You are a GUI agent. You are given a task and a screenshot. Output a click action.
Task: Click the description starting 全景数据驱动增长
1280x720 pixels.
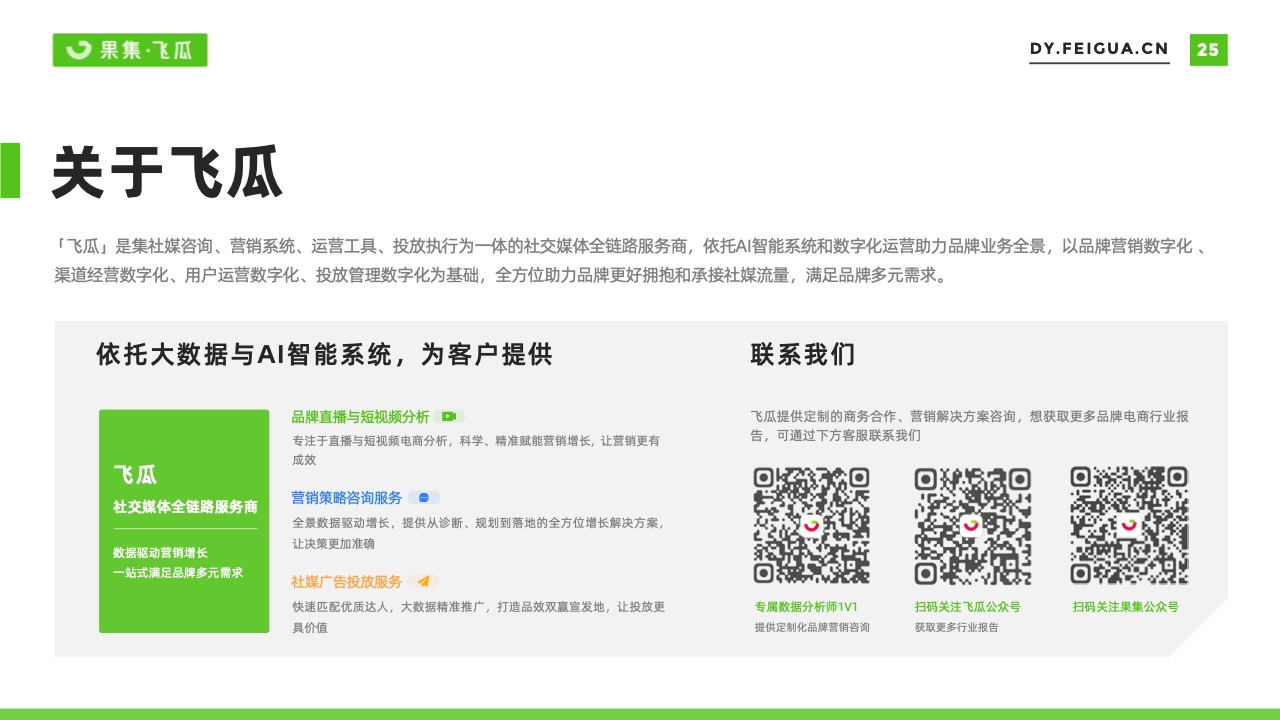[478, 533]
